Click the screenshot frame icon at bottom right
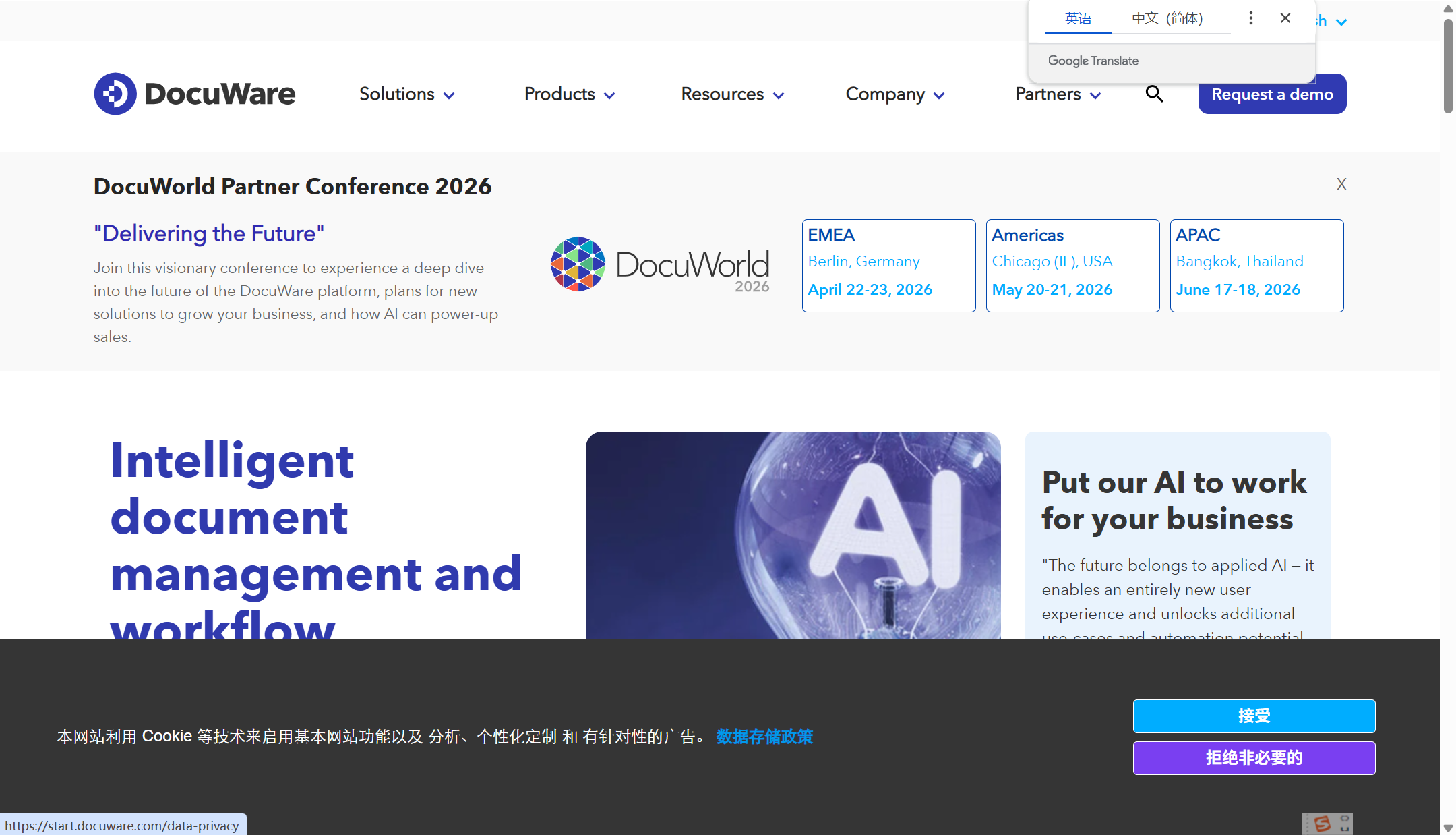The width and height of the screenshot is (1456, 835). point(1345,824)
